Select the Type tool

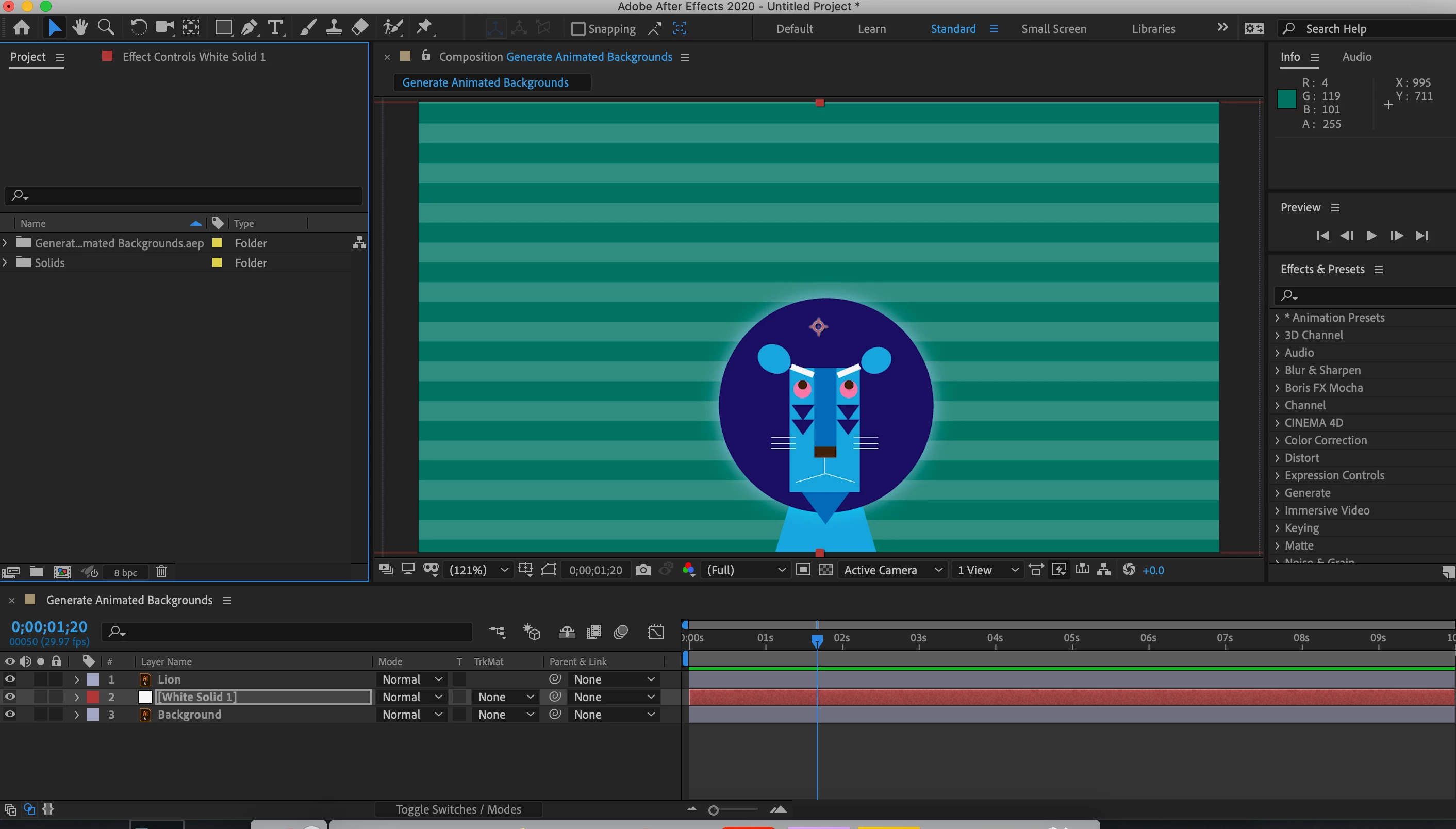pos(276,27)
